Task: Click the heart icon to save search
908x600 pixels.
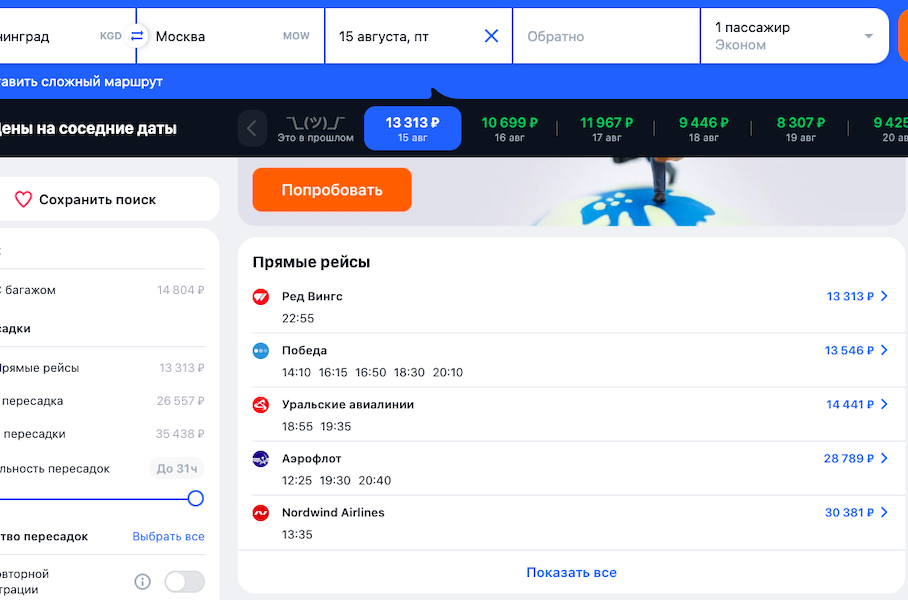Action: pyautogui.click(x=23, y=200)
